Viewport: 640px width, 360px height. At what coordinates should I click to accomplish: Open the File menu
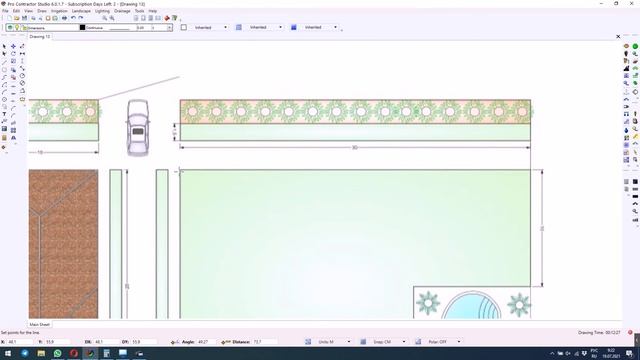click(5, 11)
